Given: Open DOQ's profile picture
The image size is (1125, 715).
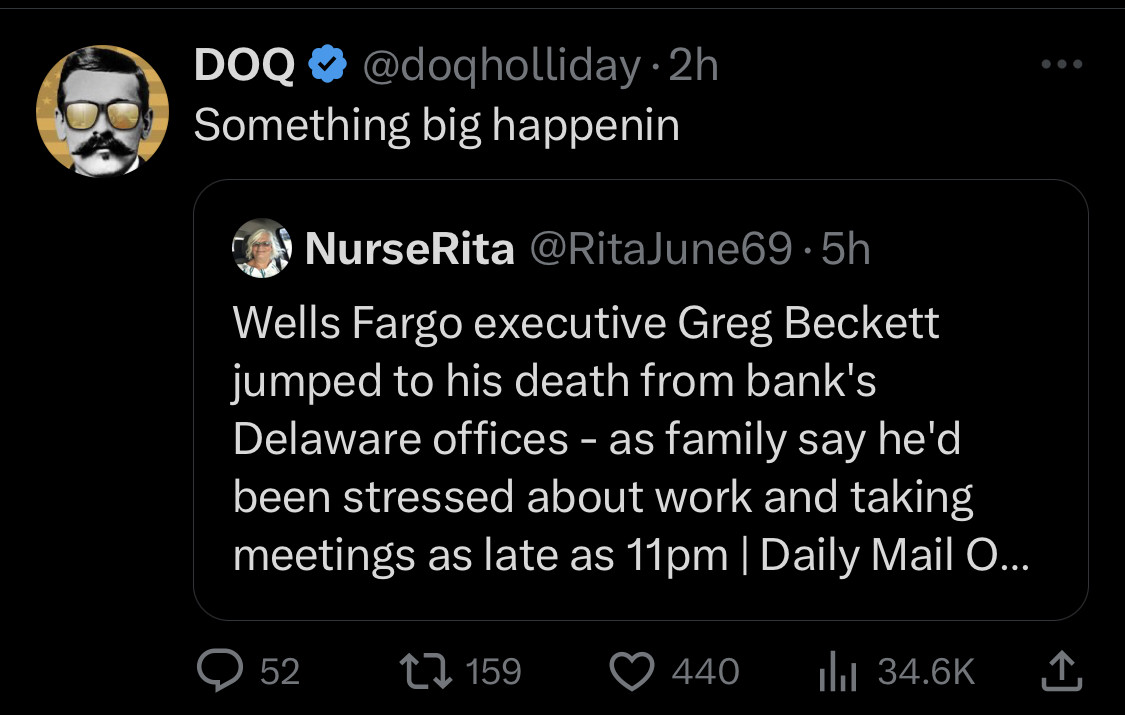Looking at the screenshot, I should [102, 111].
